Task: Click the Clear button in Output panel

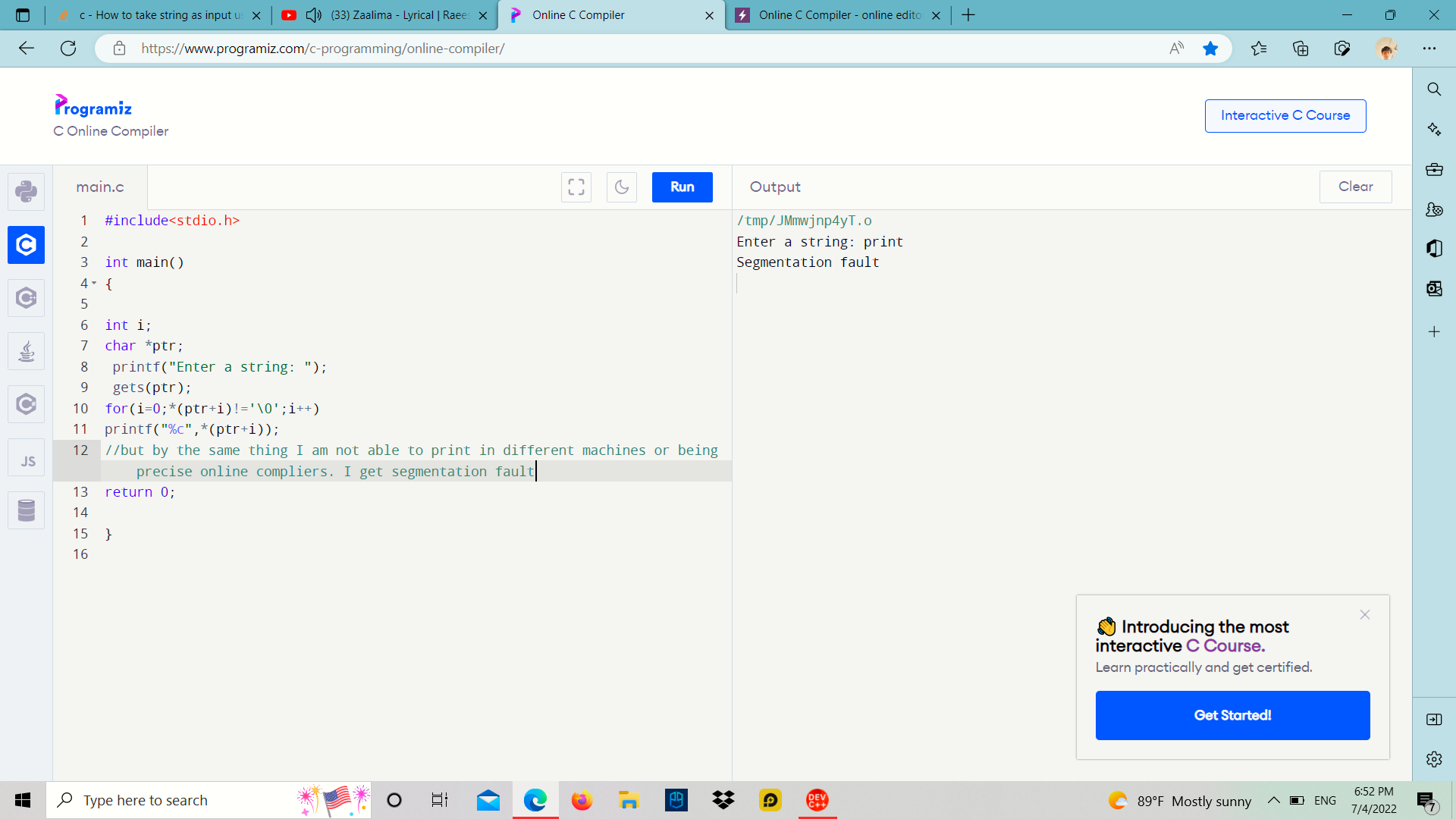Action: tap(1356, 187)
